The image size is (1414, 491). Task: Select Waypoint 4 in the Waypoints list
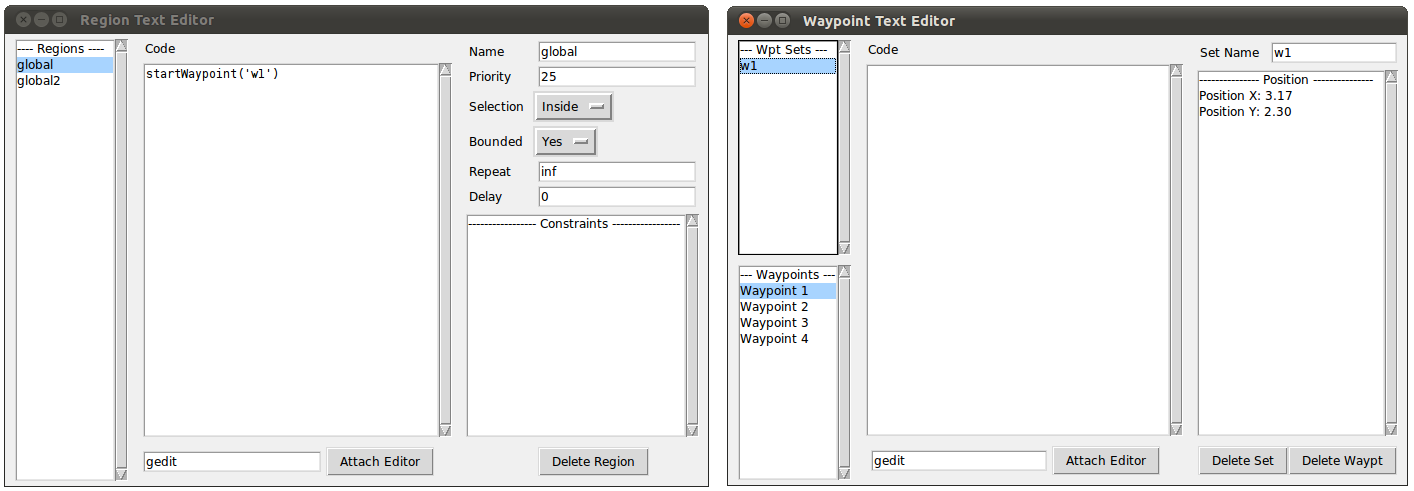click(x=788, y=339)
